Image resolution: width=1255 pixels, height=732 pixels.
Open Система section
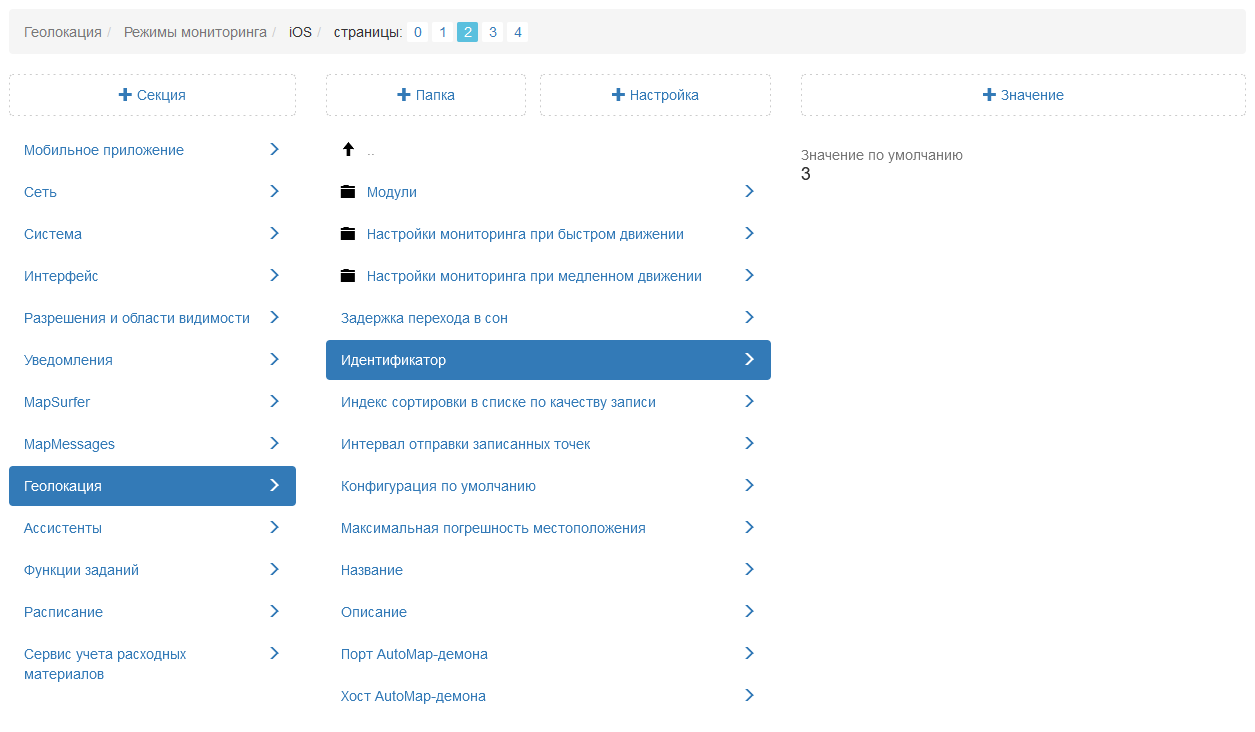(152, 234)
